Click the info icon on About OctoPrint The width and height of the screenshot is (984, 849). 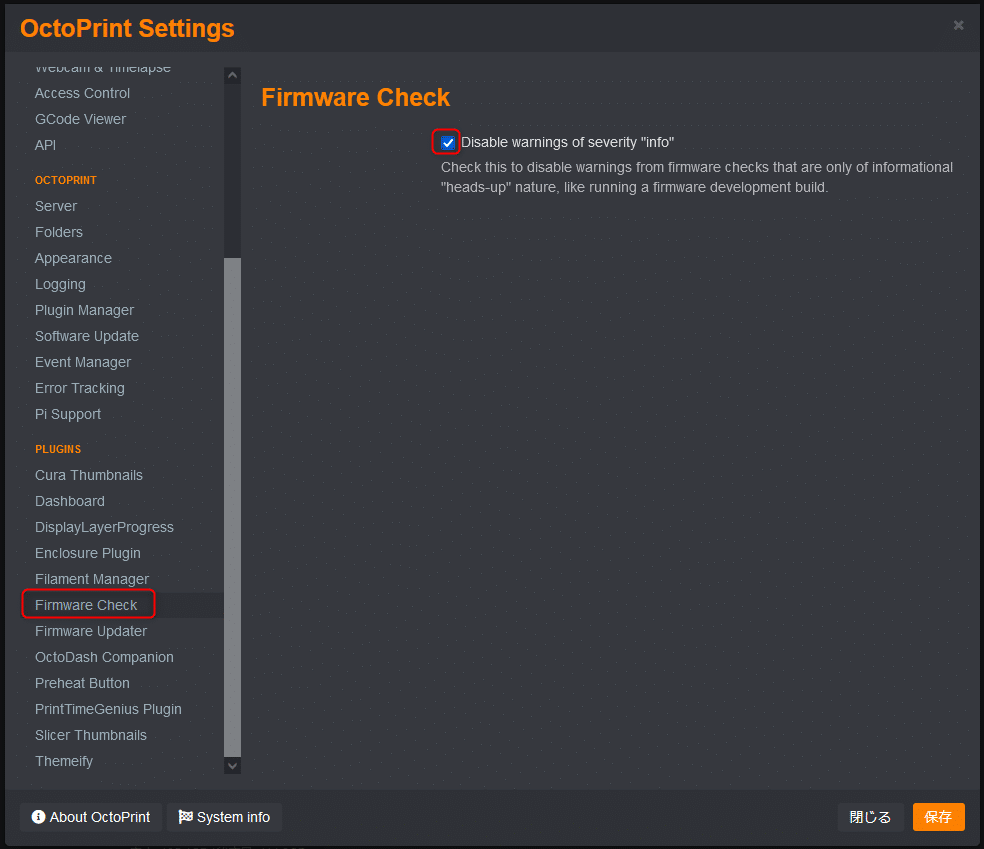[x=38, y=816]
